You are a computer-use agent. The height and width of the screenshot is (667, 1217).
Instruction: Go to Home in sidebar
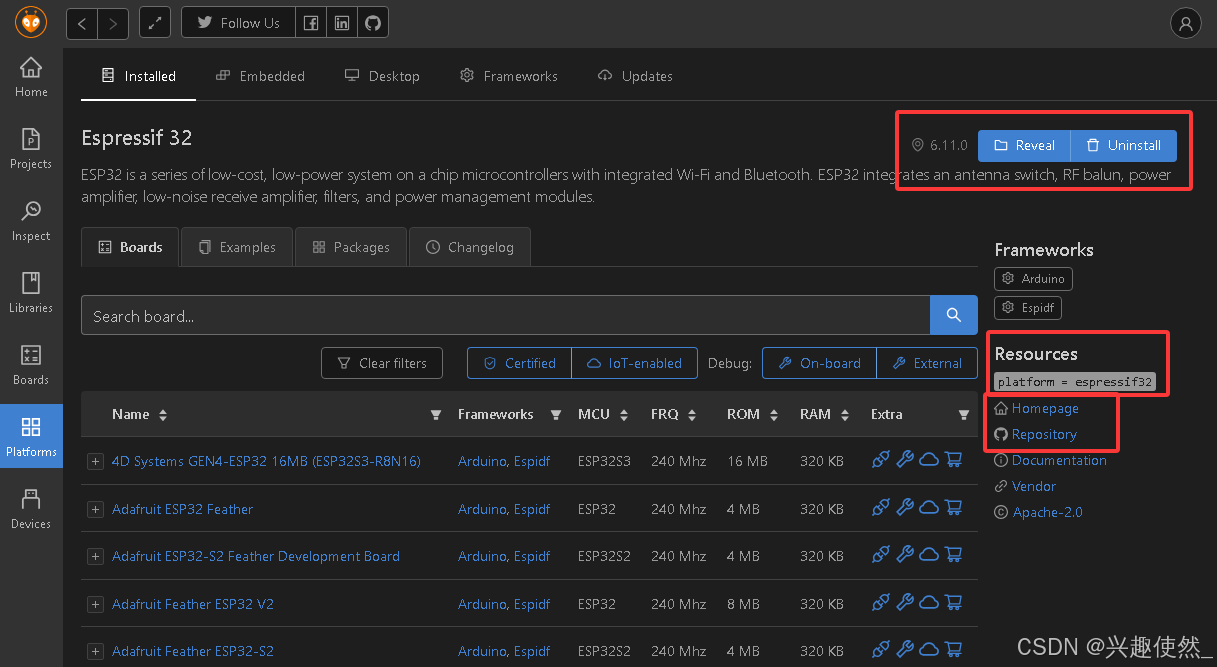31,77
